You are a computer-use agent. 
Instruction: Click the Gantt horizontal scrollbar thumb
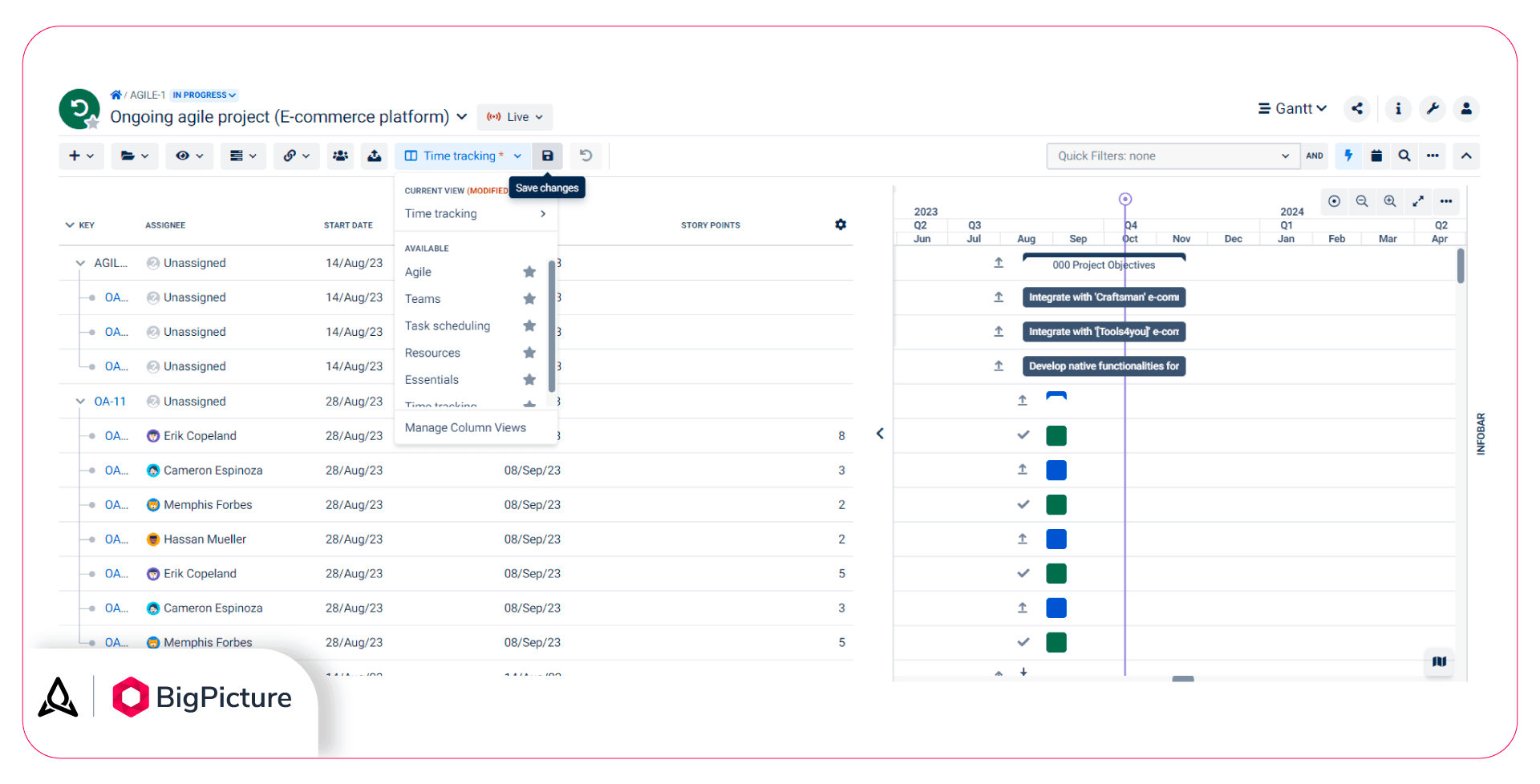click(1183, 678)
